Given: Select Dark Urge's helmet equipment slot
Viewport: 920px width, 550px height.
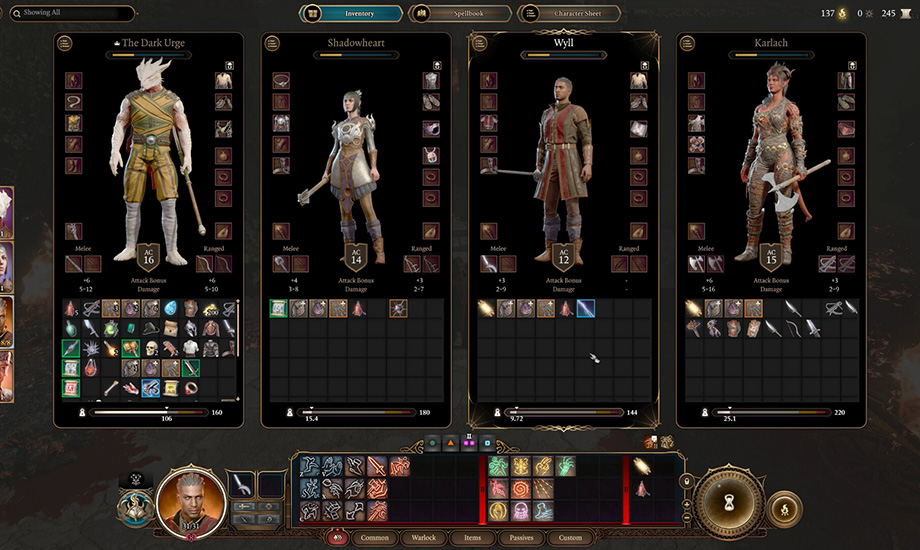Looking at the screenshot, I should pyautogui.click(x=73, y=80).
